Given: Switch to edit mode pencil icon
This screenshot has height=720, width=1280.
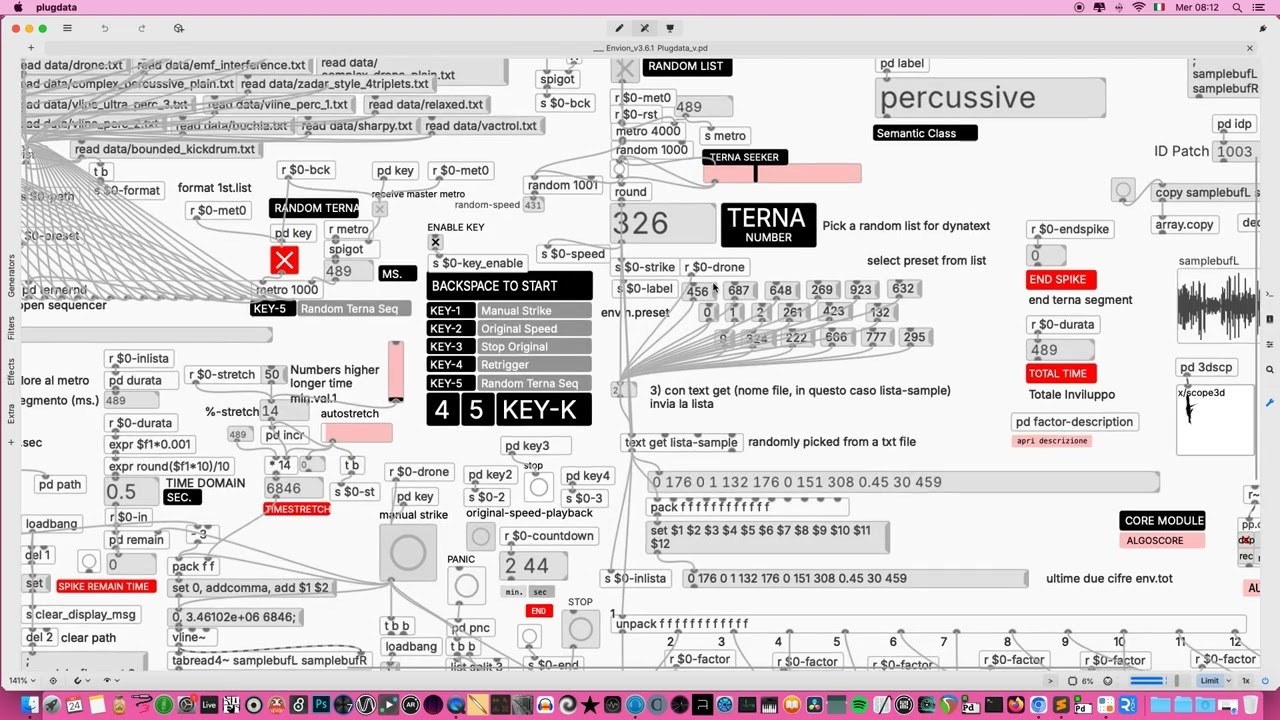Looking at the screenshot, I should pyautogui.click(x=619, y=28).
